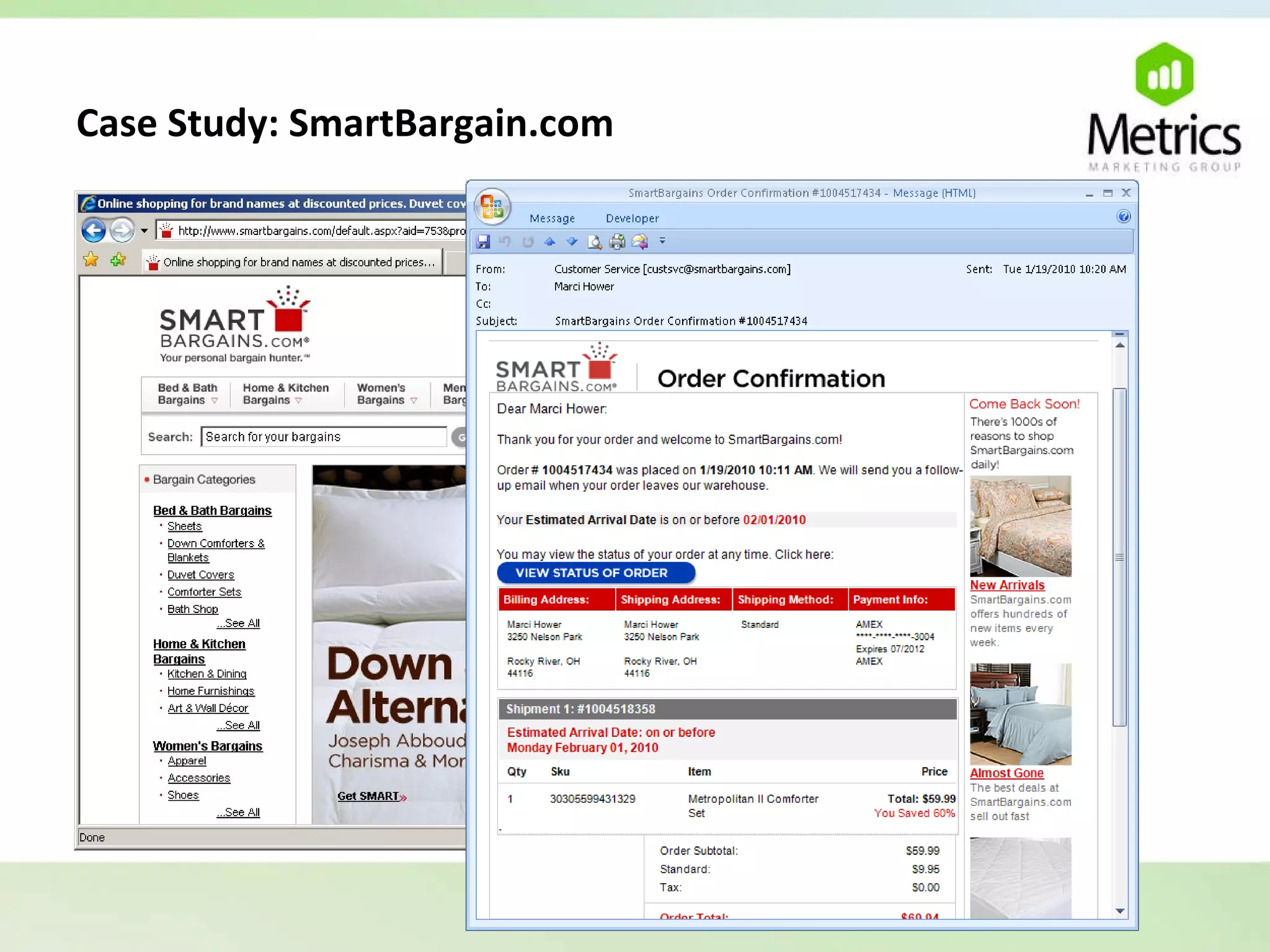The width and height of the screenshot is (1270, 952).
Task: Click Shipment 1: #1004518358 header
Action: (x=727, y=708)
